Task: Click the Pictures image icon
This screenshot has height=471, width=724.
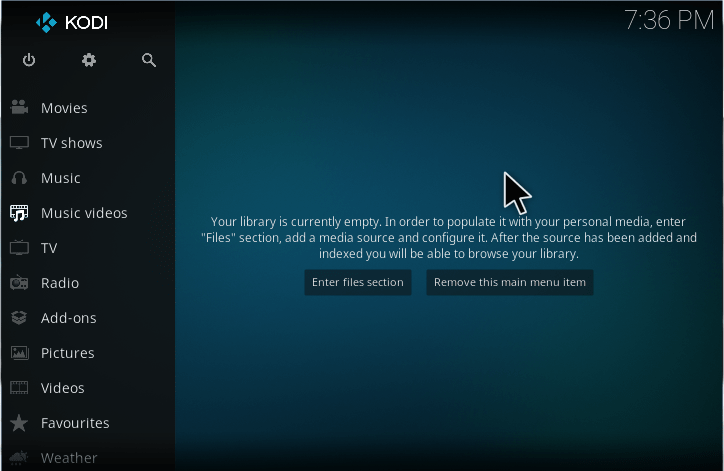Action: (x=19, y=353)
